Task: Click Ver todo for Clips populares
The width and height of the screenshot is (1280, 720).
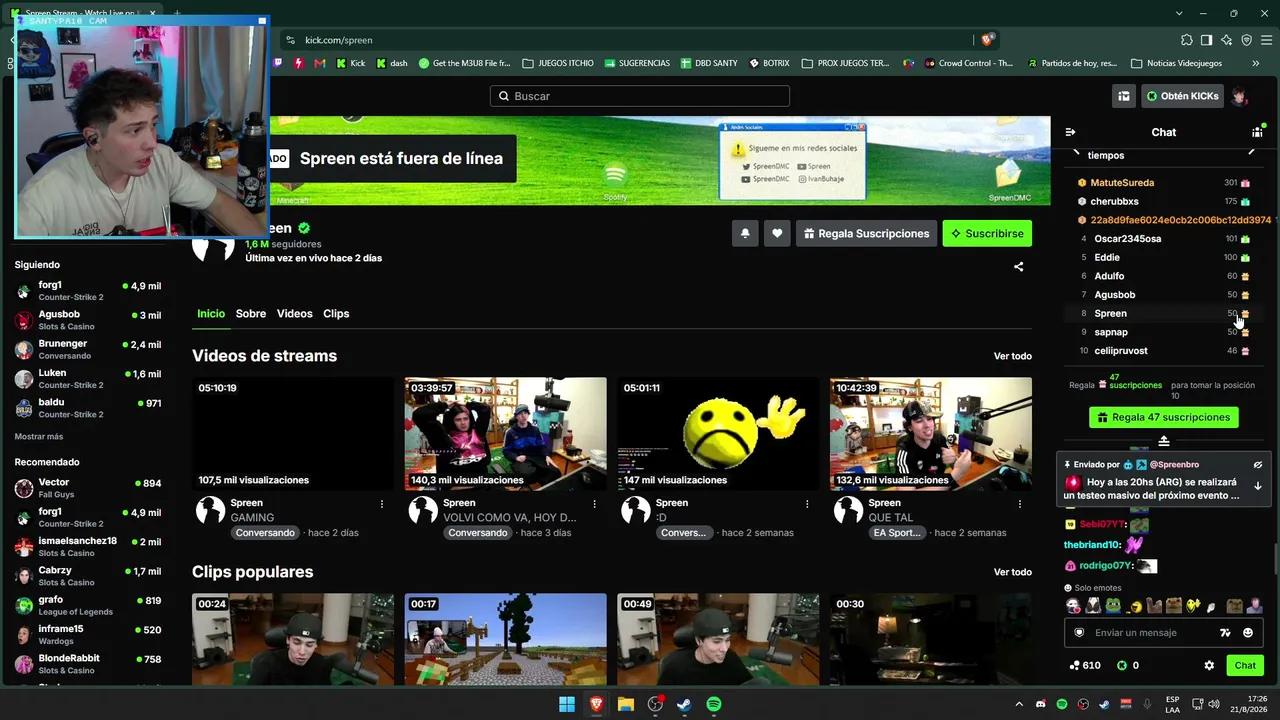Action: 1013,572
